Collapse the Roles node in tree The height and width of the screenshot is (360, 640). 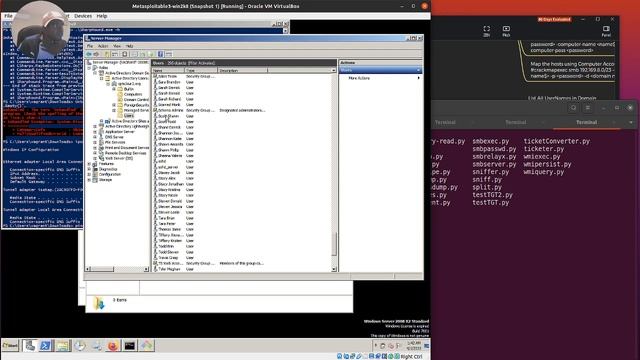pyautogui.click(x=89, y=68)
